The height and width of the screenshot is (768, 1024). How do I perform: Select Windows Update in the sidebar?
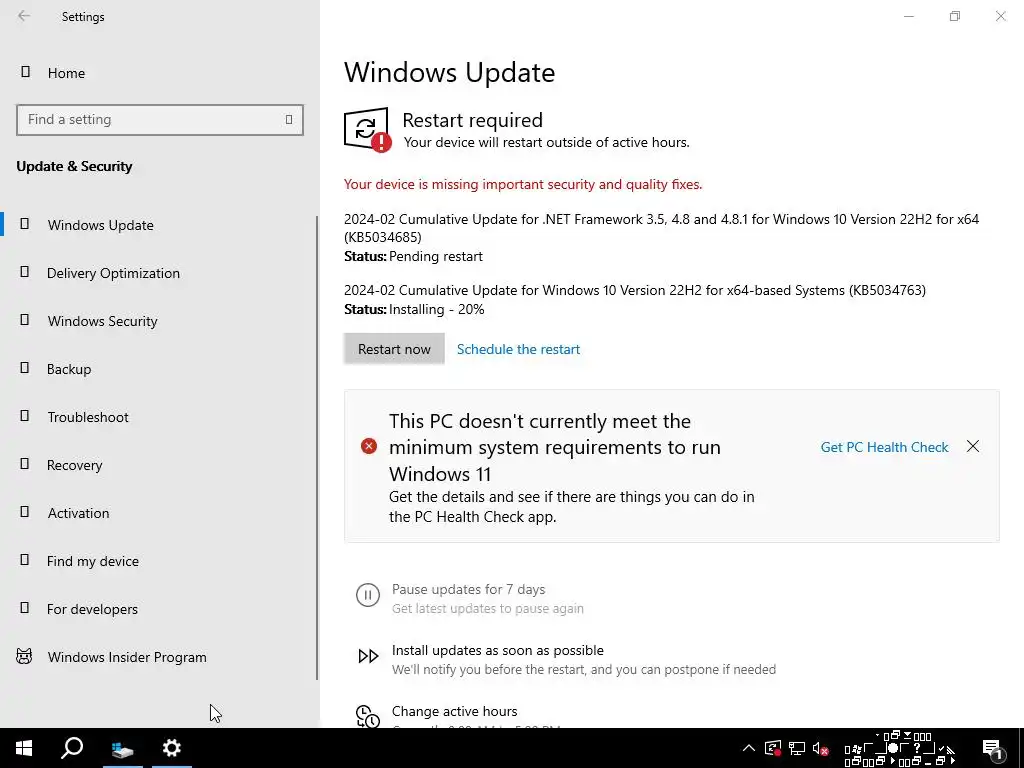tap(101, 225)
